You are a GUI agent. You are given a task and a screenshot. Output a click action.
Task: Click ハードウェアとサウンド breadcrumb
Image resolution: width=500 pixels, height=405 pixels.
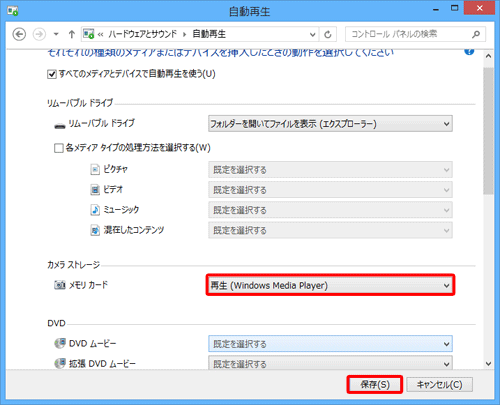(142, 34)
